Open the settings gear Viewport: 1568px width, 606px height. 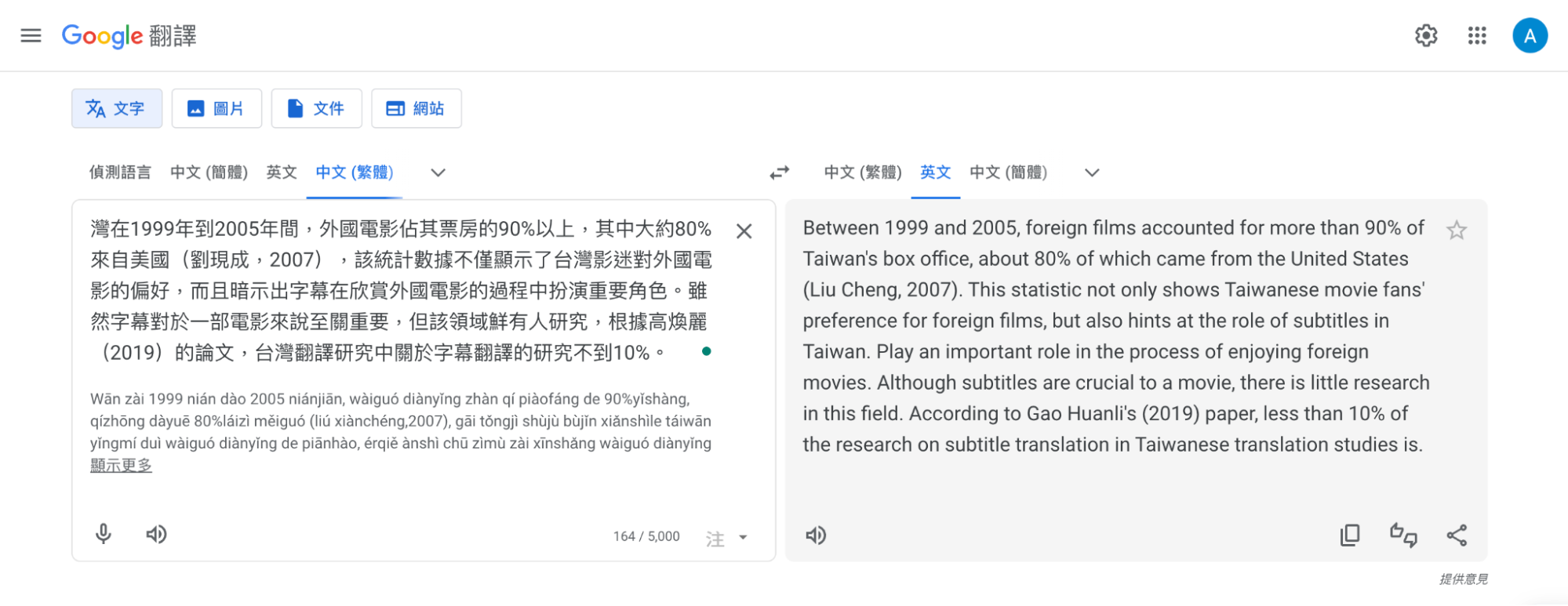[x=1426, y=35]
